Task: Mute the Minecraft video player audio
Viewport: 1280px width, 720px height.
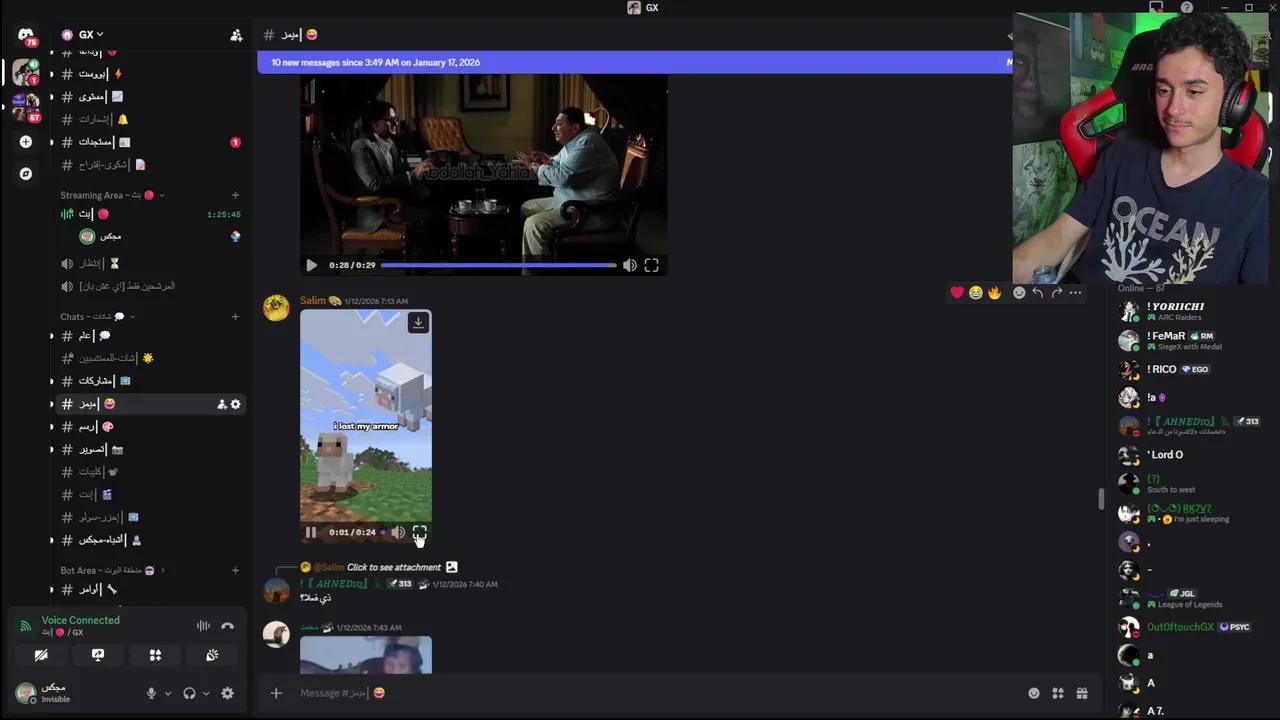Action: point(399,532)
